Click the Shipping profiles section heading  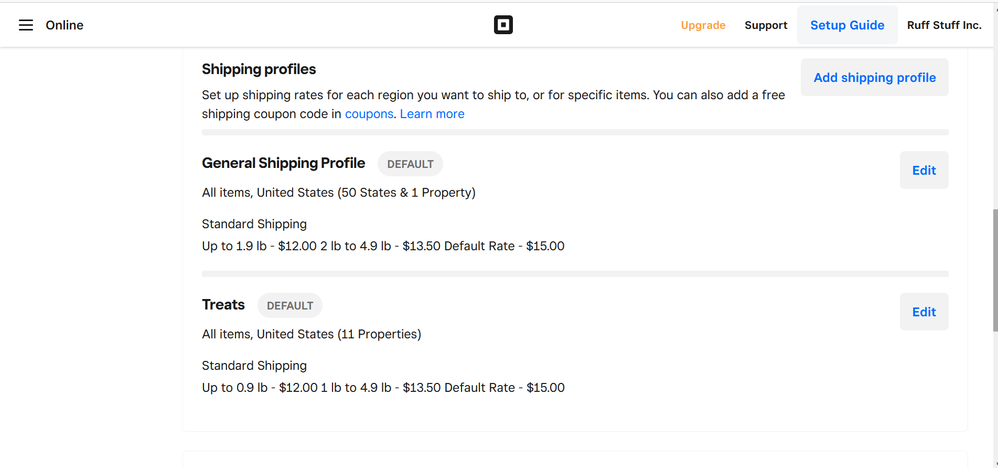coord(259,69)
